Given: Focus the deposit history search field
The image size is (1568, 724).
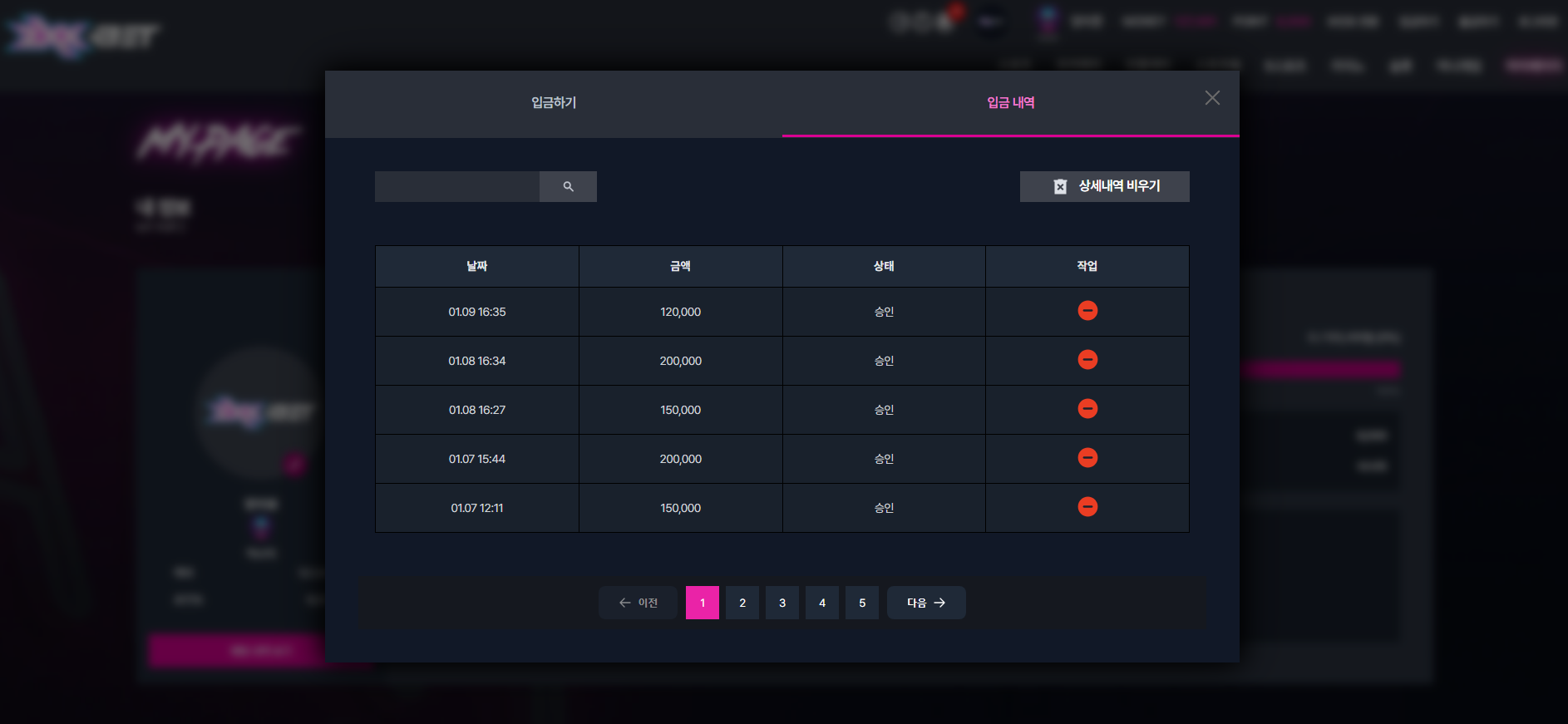Looking at the screenshot, I should pos(457,186).
